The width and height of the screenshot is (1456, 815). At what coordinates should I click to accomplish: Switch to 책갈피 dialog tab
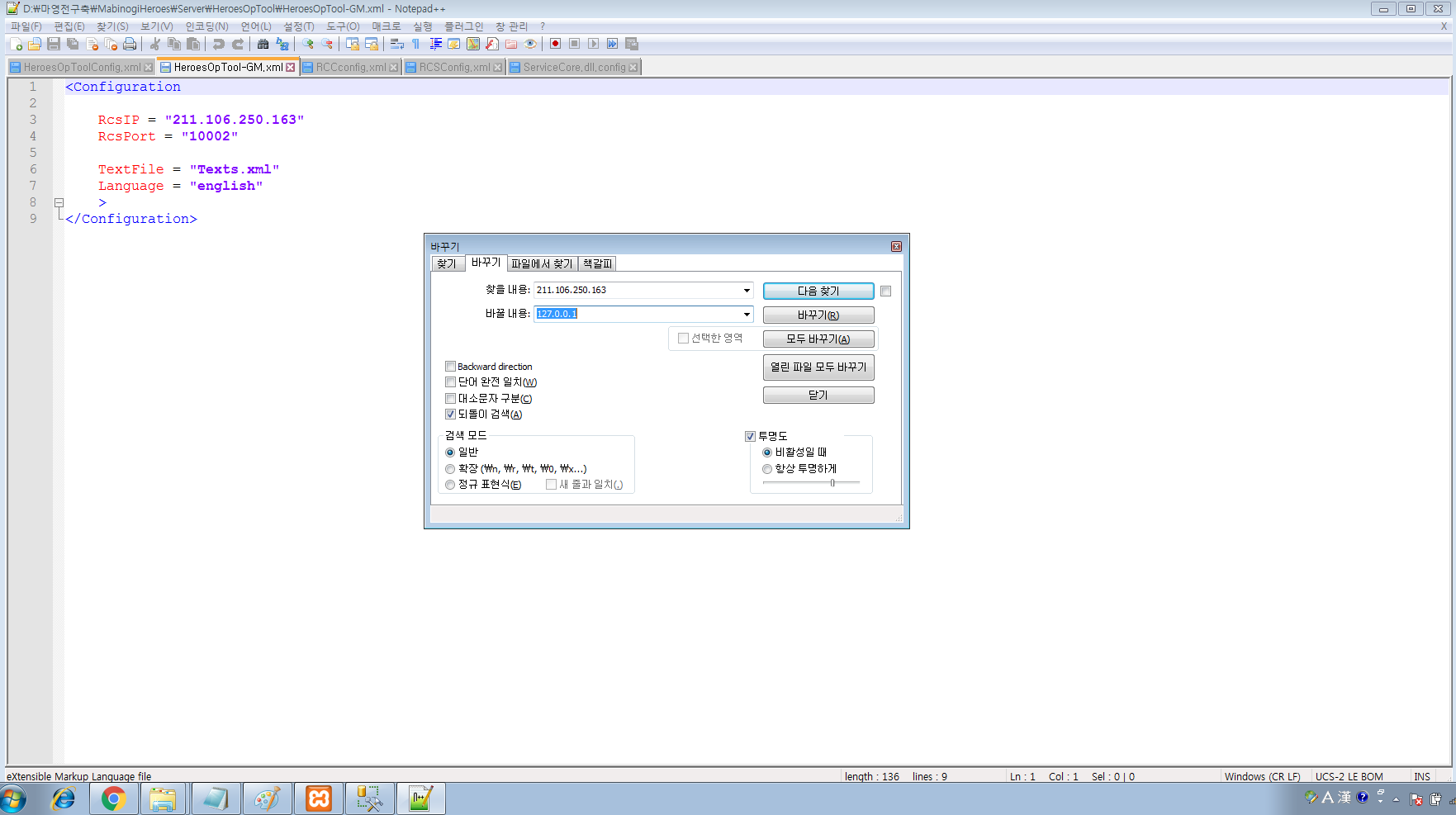tap(597, 263)
